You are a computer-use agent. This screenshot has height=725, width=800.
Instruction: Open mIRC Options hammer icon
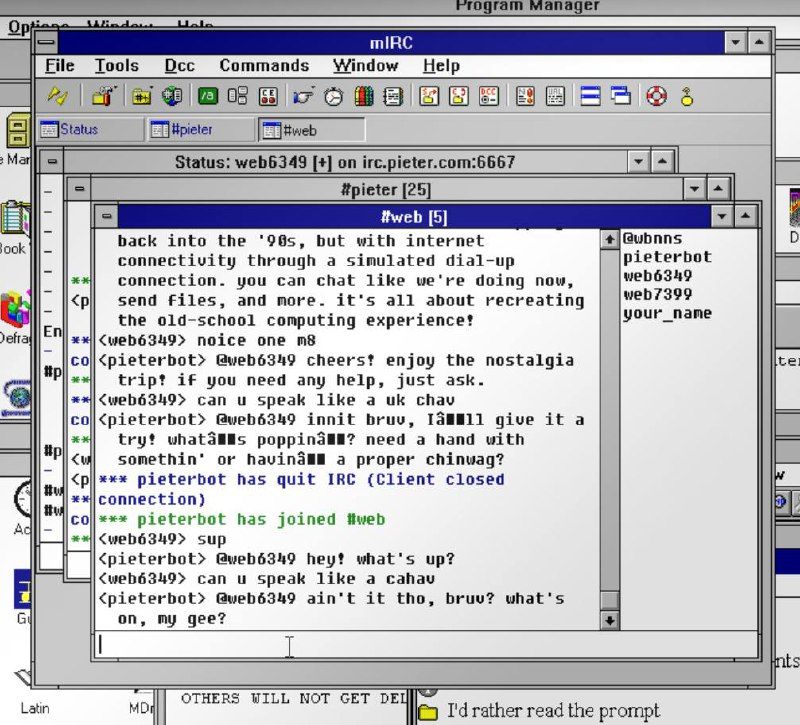[104, 95]
